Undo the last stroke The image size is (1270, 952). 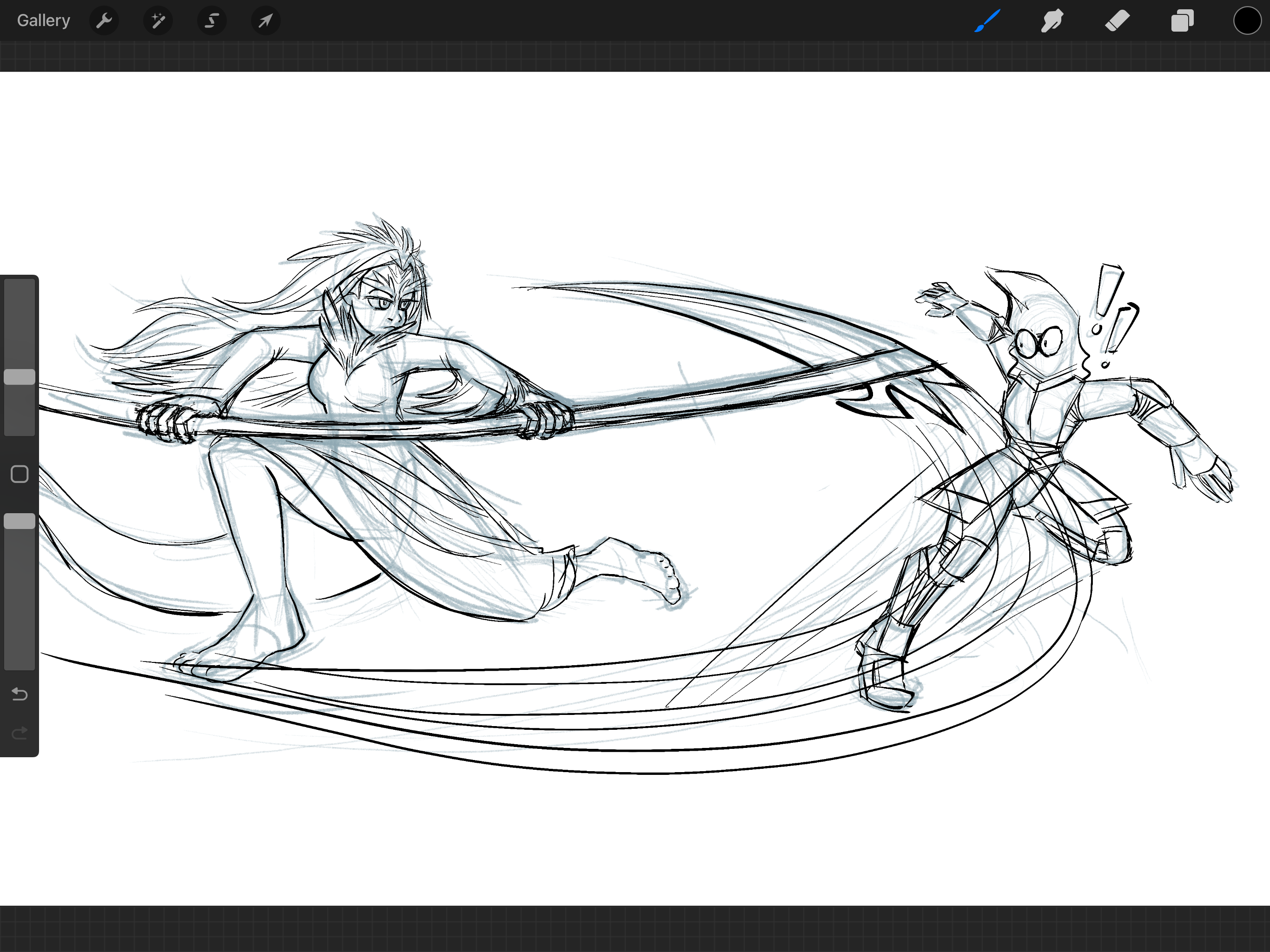pos(20,694)
